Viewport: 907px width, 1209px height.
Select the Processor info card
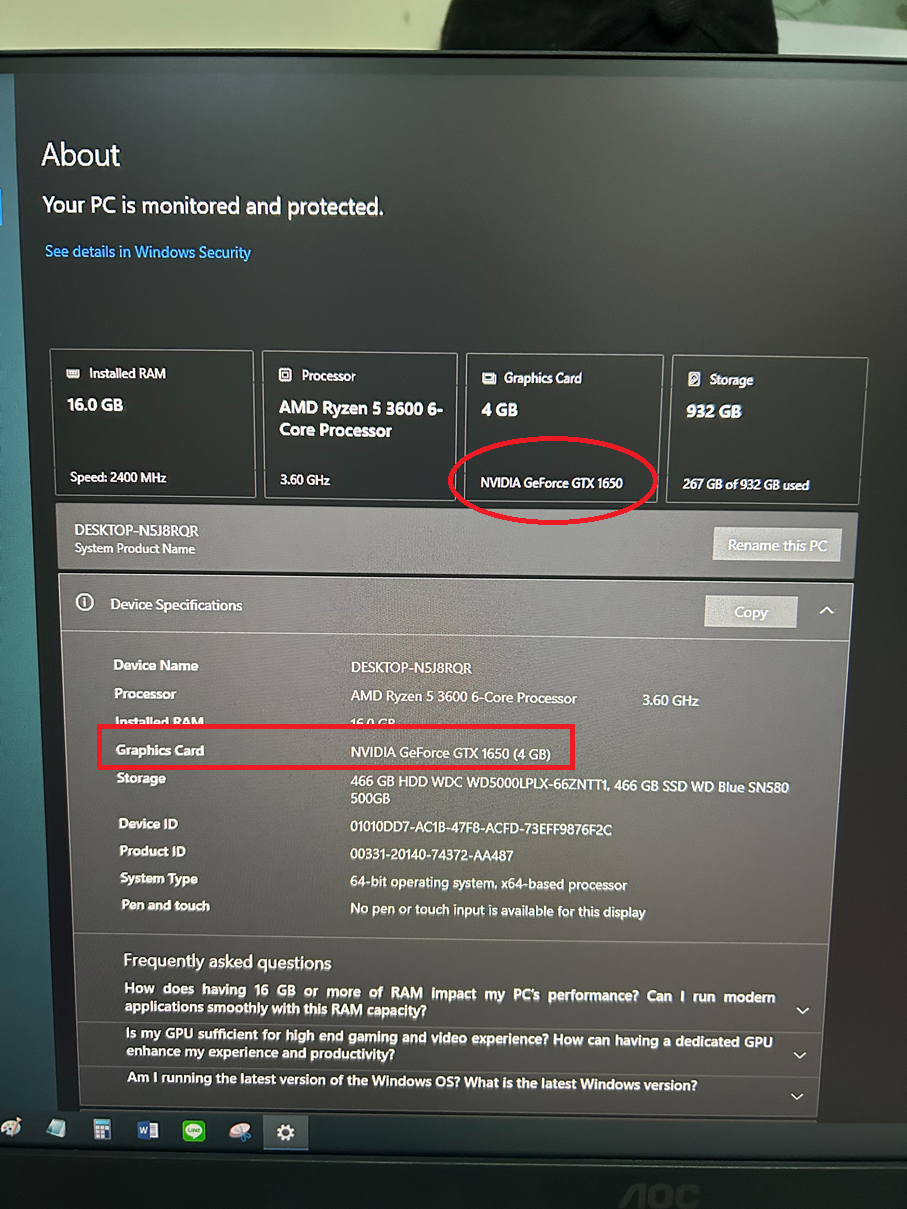[x=360, y=425]
